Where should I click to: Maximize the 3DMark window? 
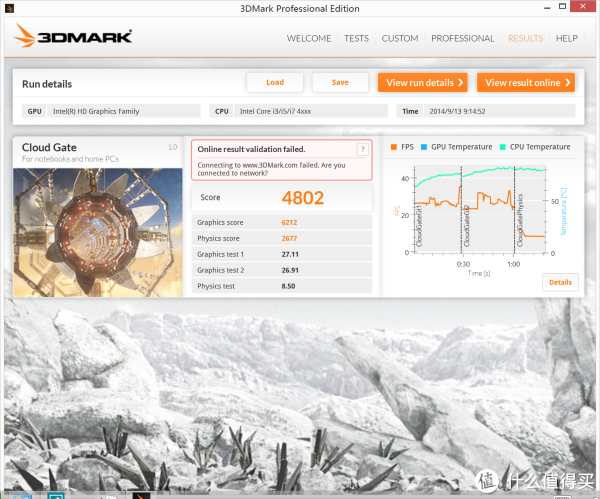pos(562,7)
